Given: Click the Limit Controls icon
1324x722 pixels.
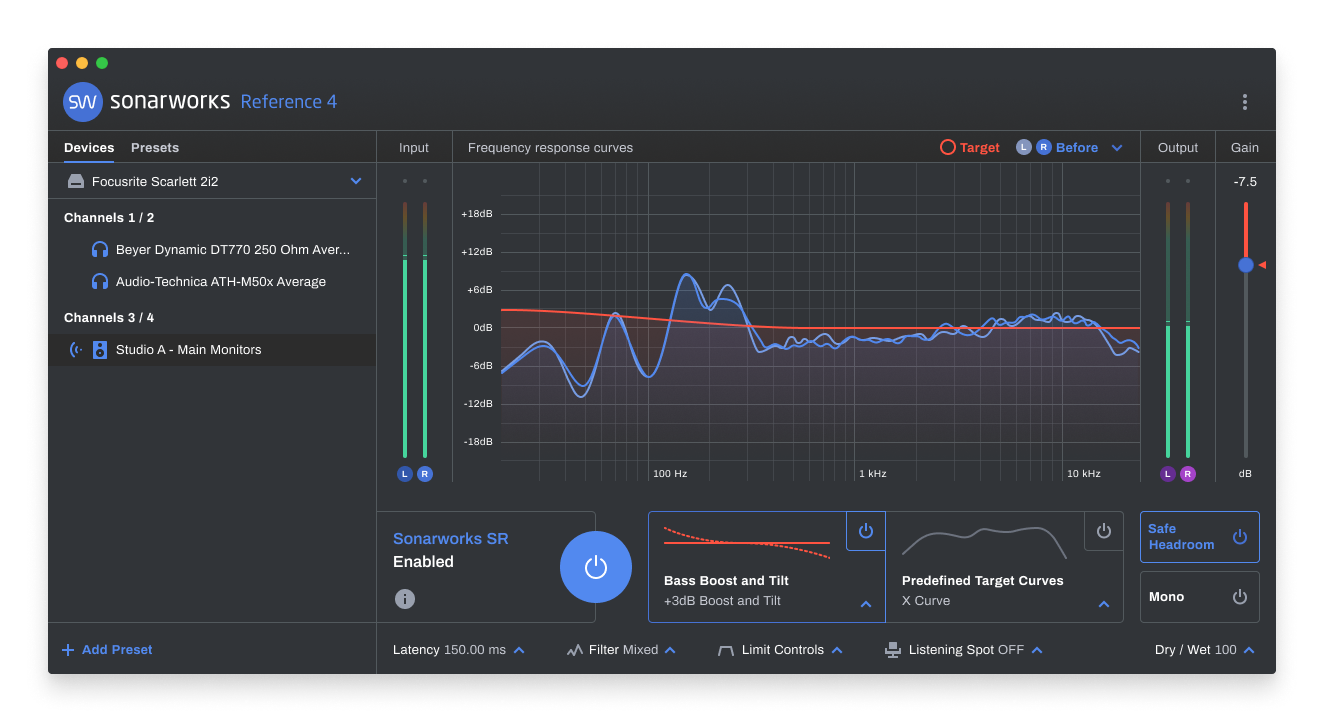Looking at the screenshot, I should pyautogui.click(x=726, y=650).
